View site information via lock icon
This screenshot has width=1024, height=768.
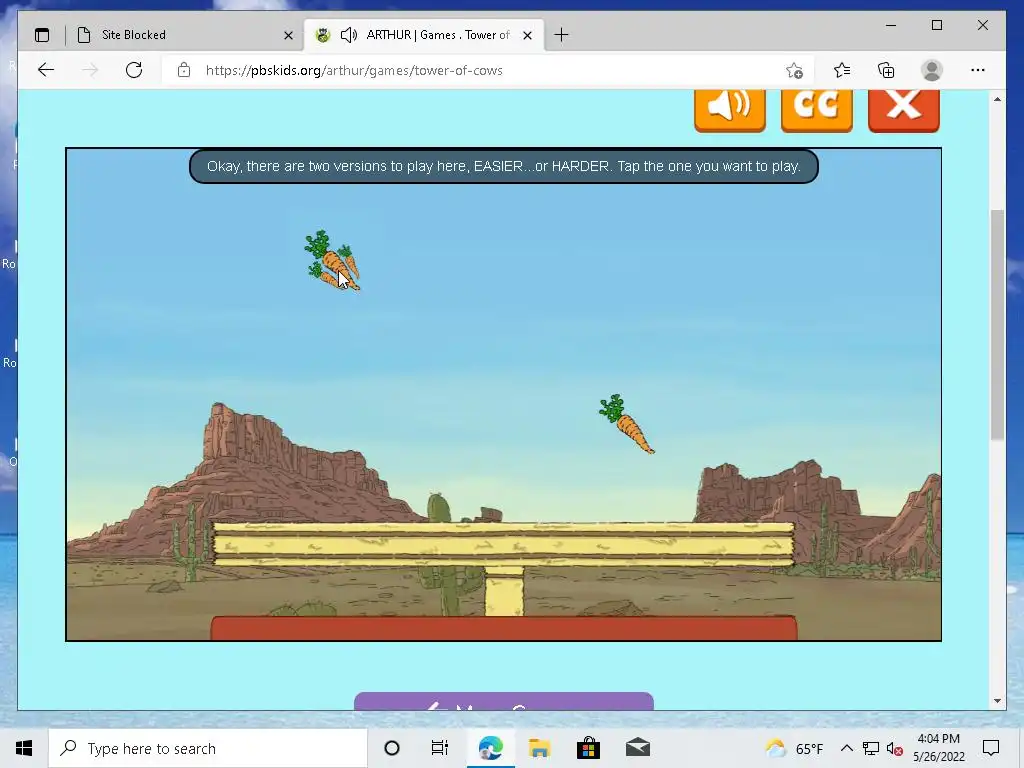(x=184, y=70)
